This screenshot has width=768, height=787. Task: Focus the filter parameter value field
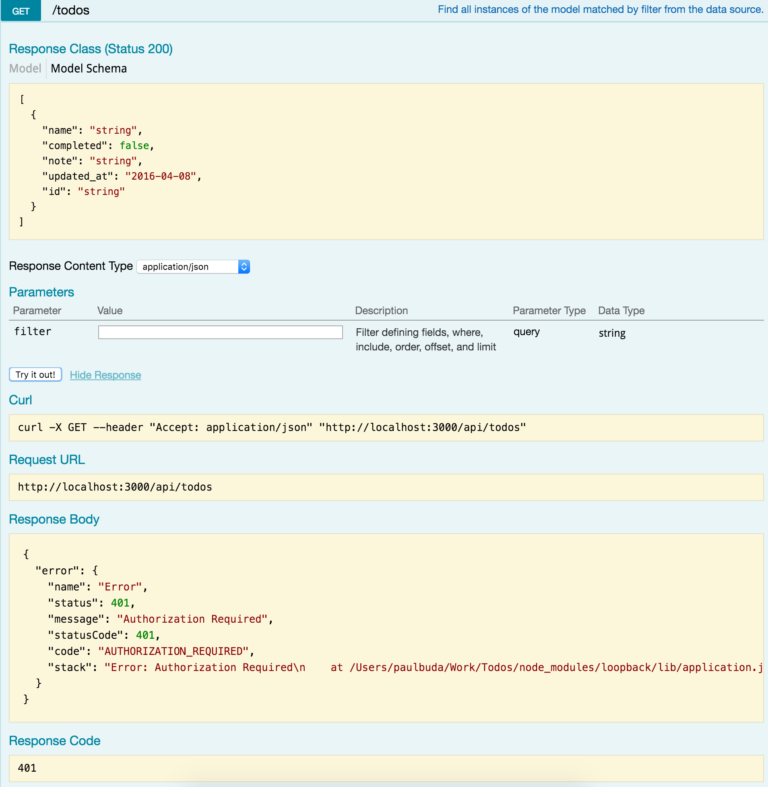tap(220, 332)
